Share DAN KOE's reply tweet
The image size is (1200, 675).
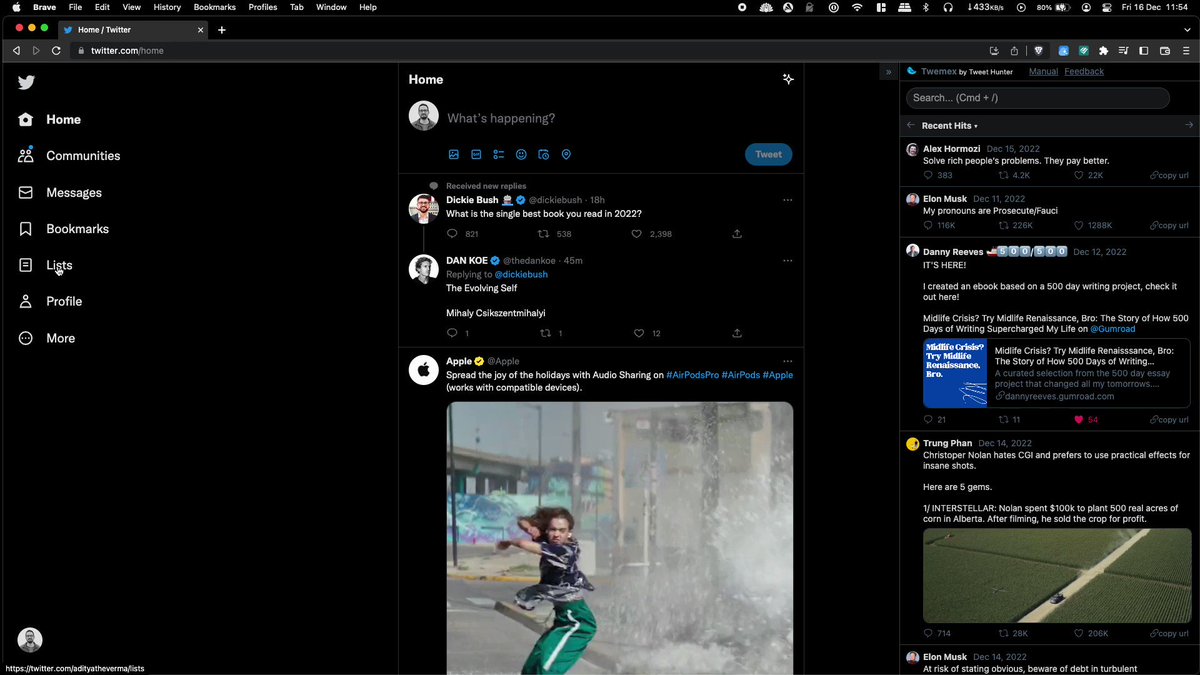(737, 333)
